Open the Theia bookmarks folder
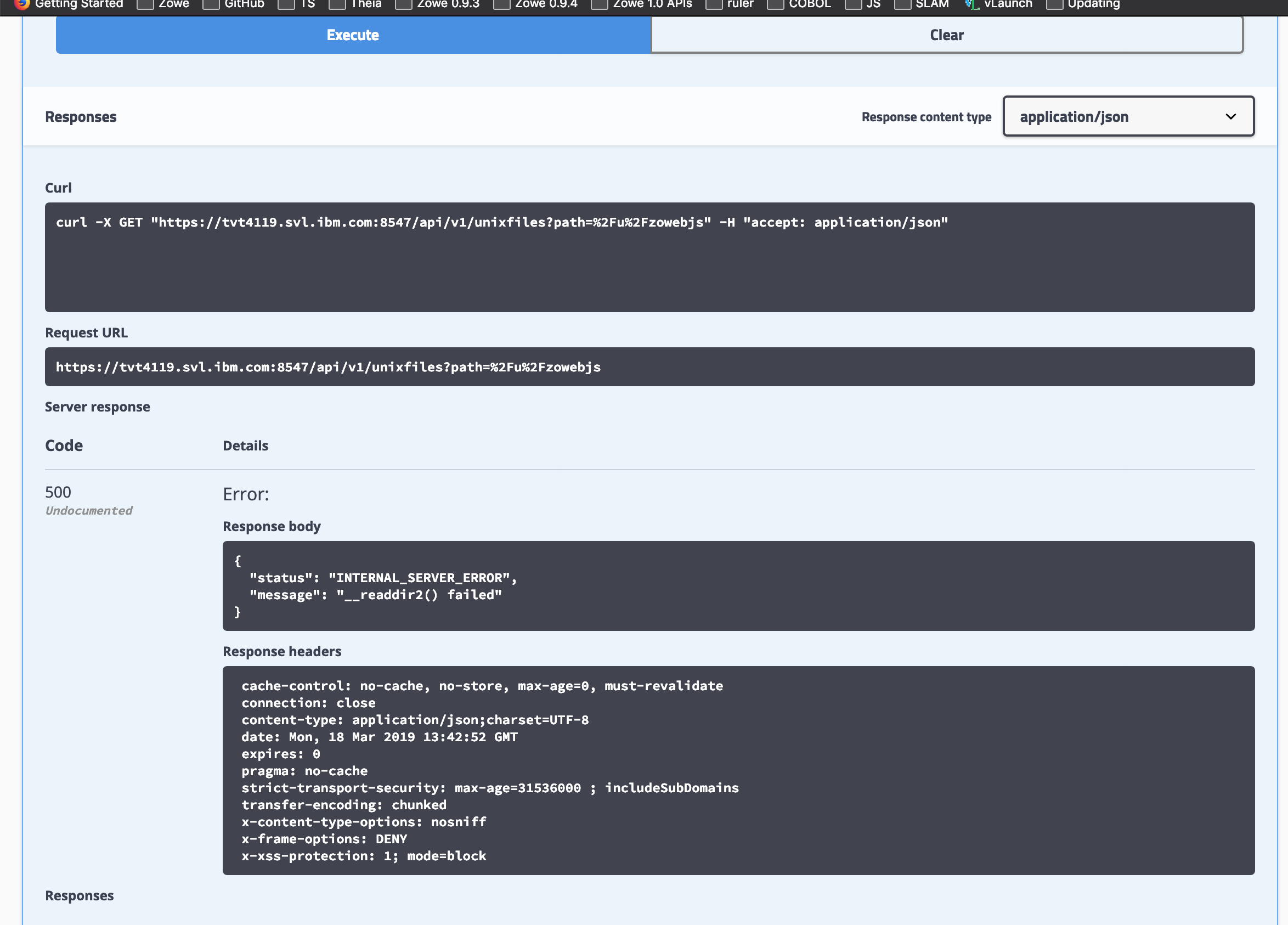1288x925 pixels. click(355, 4)
